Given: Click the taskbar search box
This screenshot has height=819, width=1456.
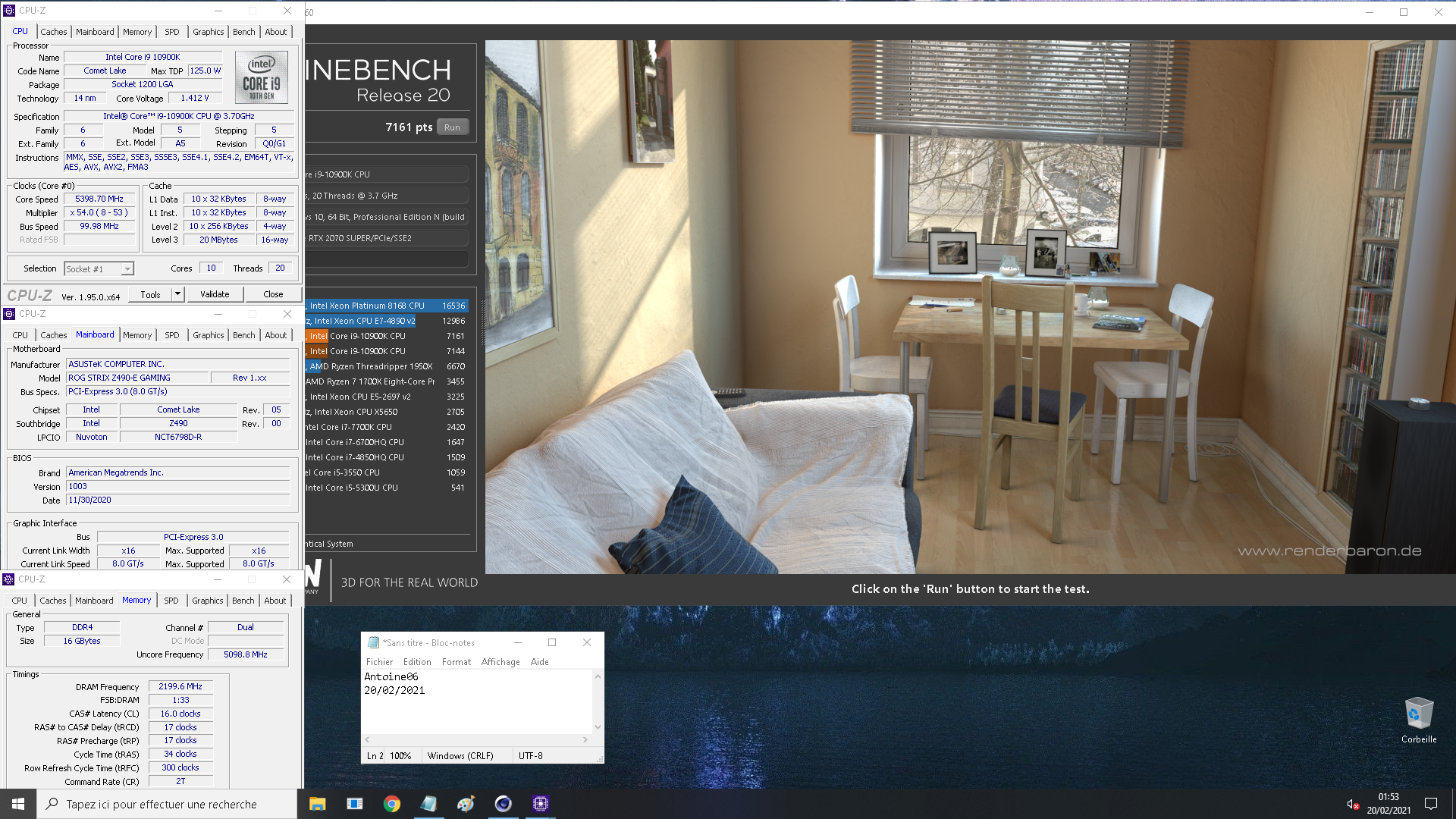Looking at the screenshot, I should click(167, 804).
